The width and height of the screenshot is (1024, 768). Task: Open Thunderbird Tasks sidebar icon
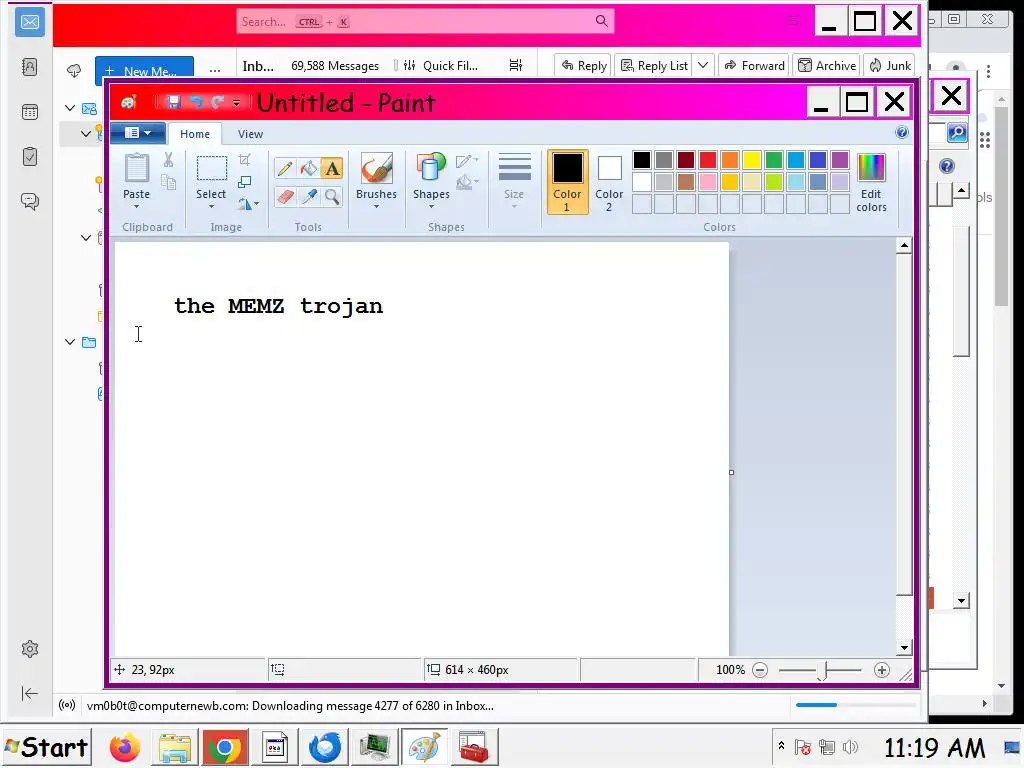tap(30, 157)
